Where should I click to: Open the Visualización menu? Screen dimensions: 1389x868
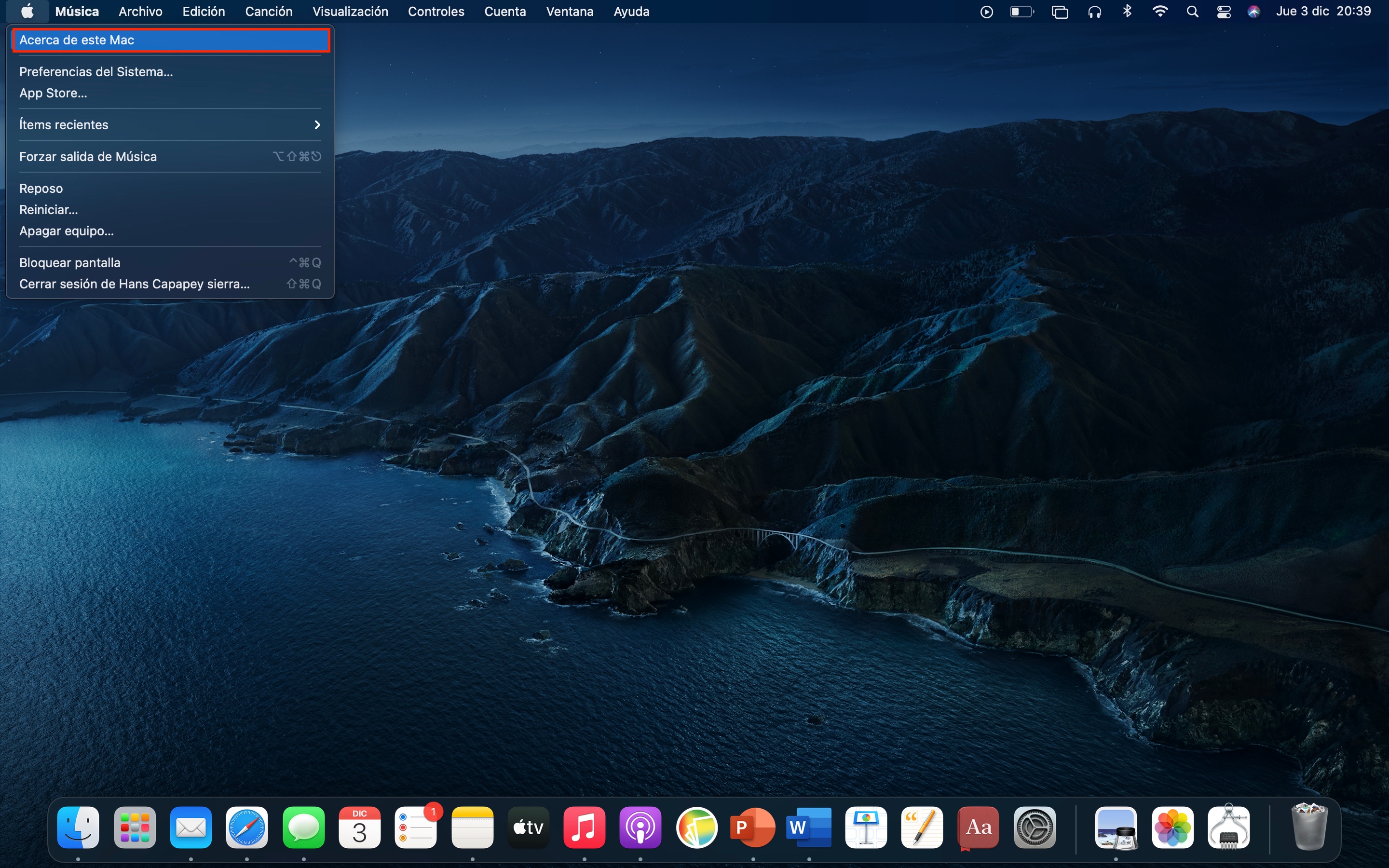[350, 12]
